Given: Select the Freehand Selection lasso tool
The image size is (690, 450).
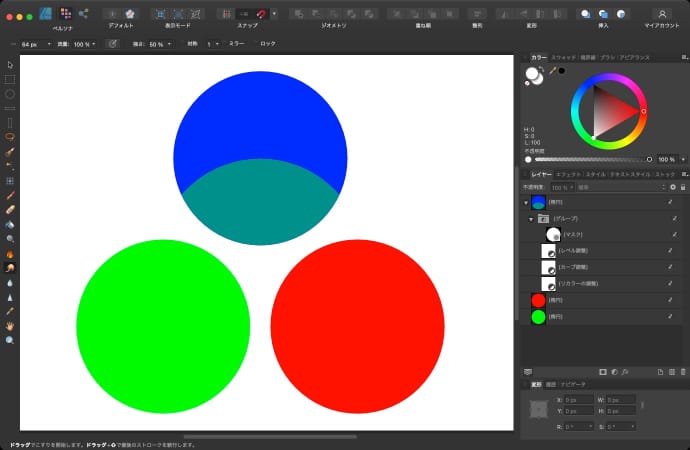Looking at the screenshot, I should click(x=10, y=136).
